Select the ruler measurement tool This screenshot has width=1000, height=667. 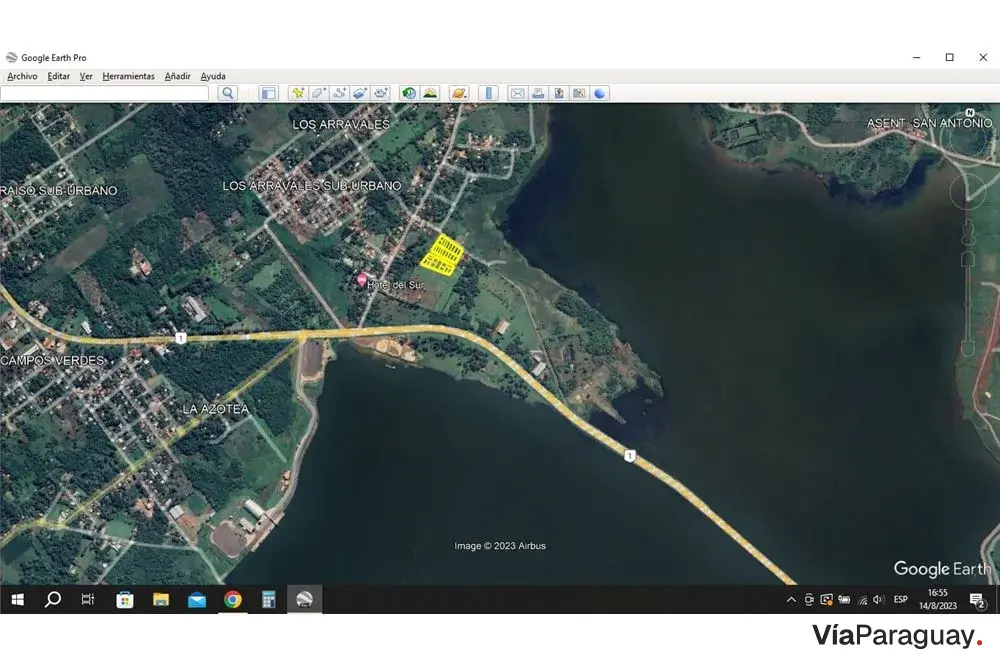coord(489,93)
